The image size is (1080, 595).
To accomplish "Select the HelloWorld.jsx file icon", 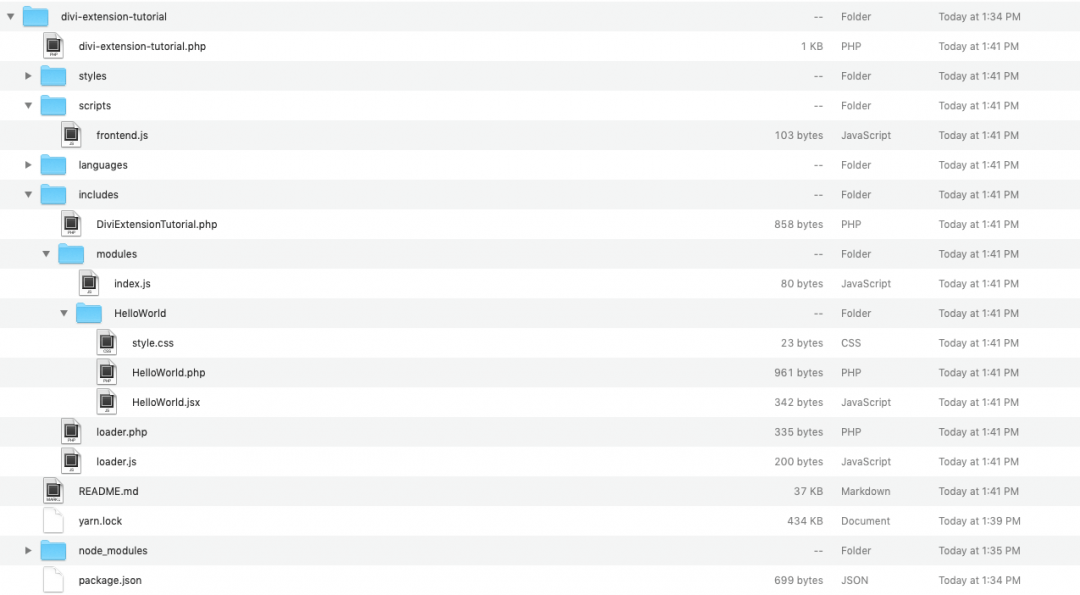I will click(x=107, y=401).
